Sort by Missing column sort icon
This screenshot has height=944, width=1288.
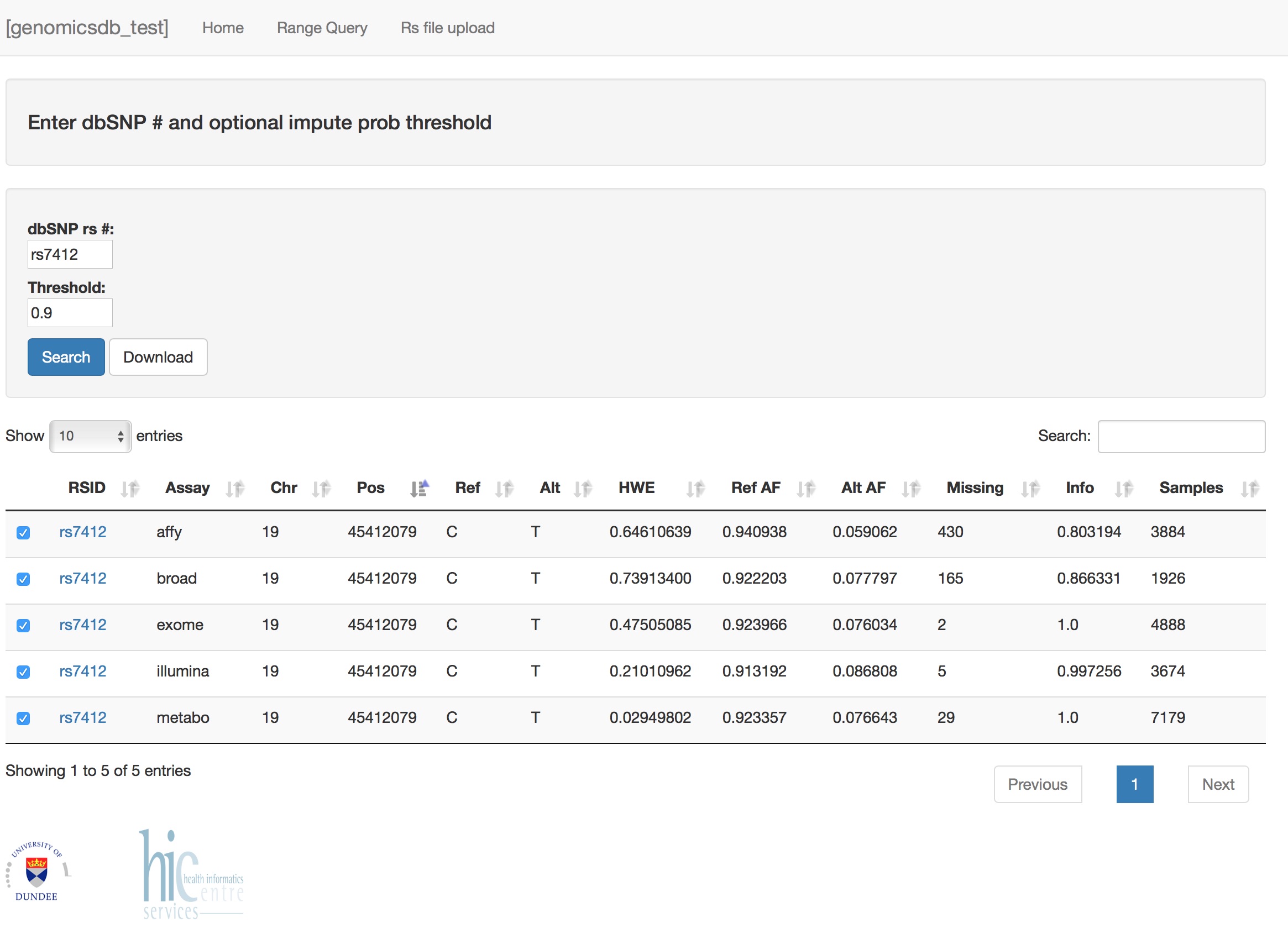[1030, 489]
